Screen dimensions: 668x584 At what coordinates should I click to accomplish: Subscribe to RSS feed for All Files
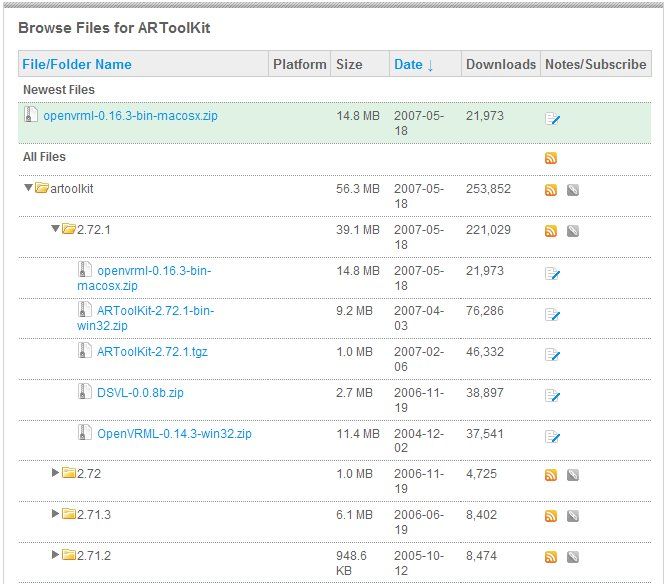tap(551, 158)
